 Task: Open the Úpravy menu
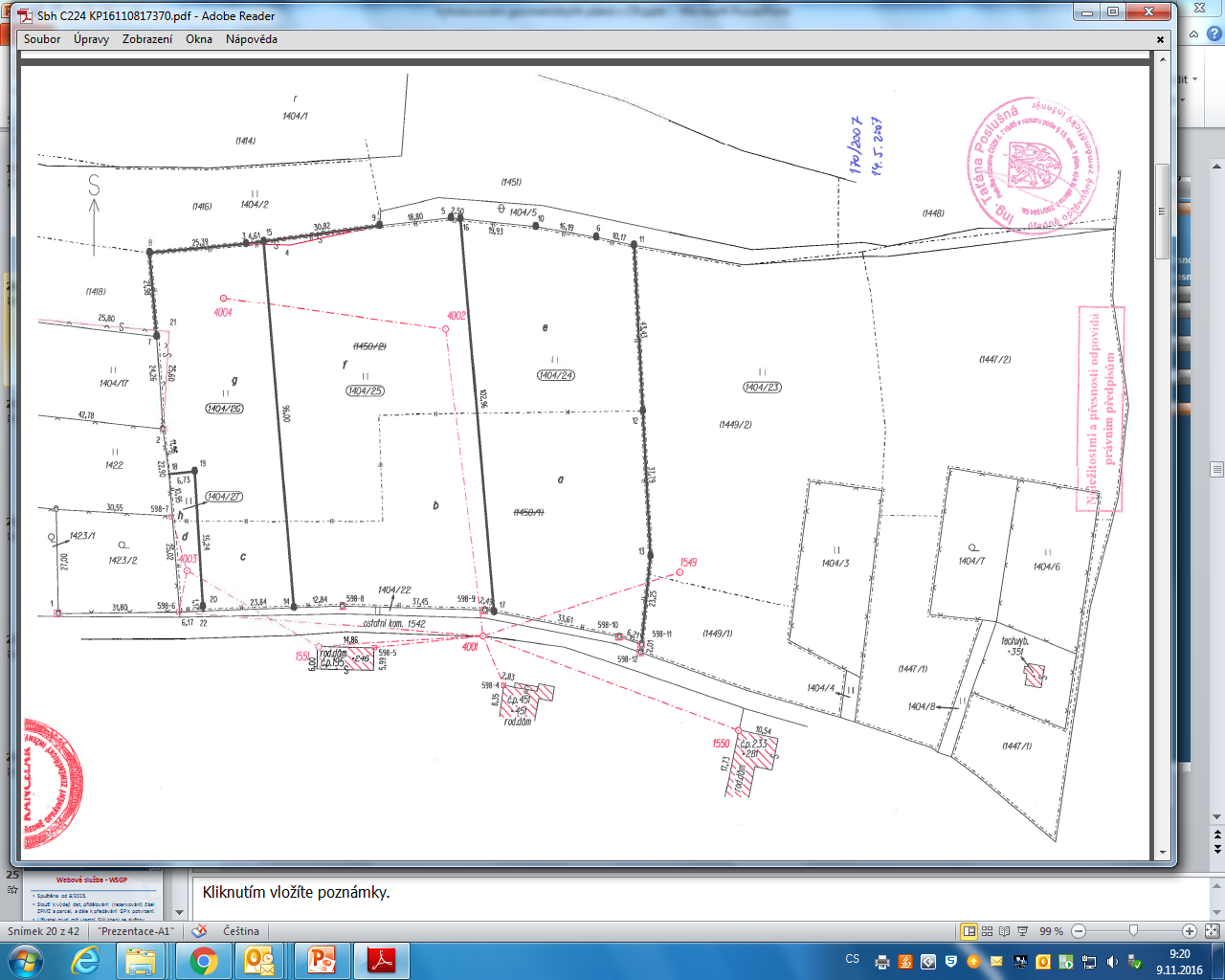(x=91, y=39)
